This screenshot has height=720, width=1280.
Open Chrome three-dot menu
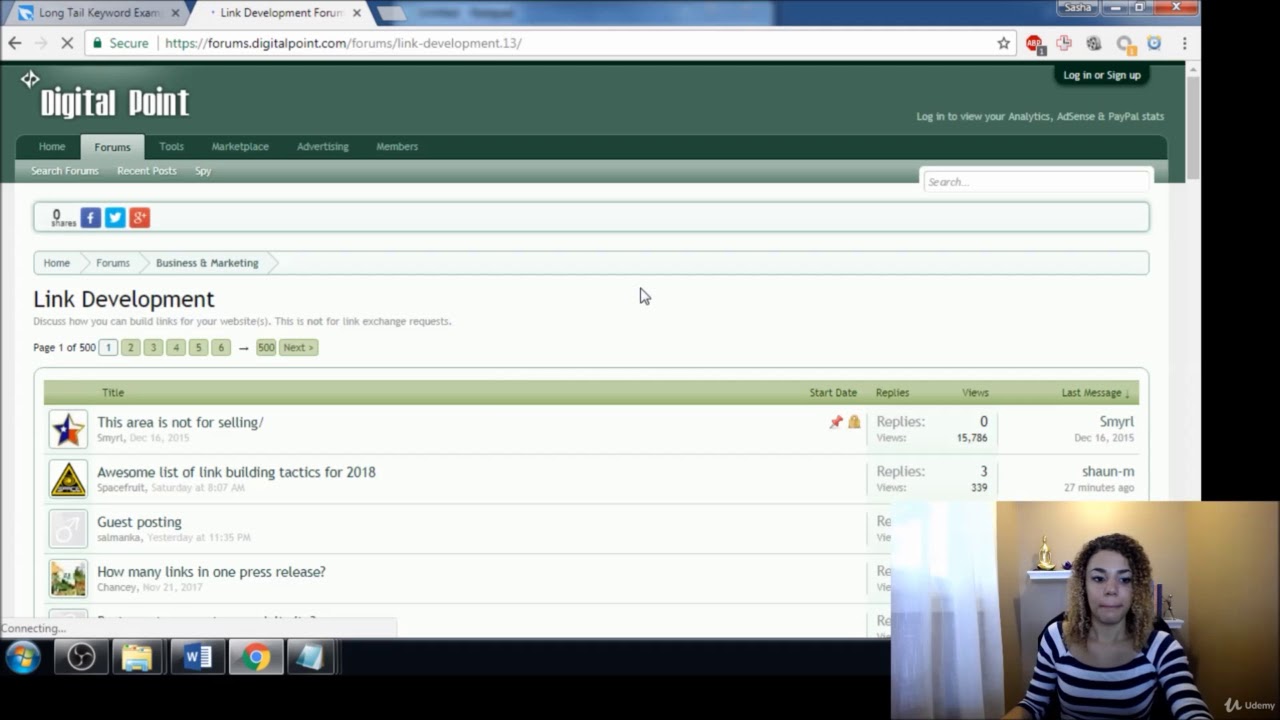(x=1184, y=43)
